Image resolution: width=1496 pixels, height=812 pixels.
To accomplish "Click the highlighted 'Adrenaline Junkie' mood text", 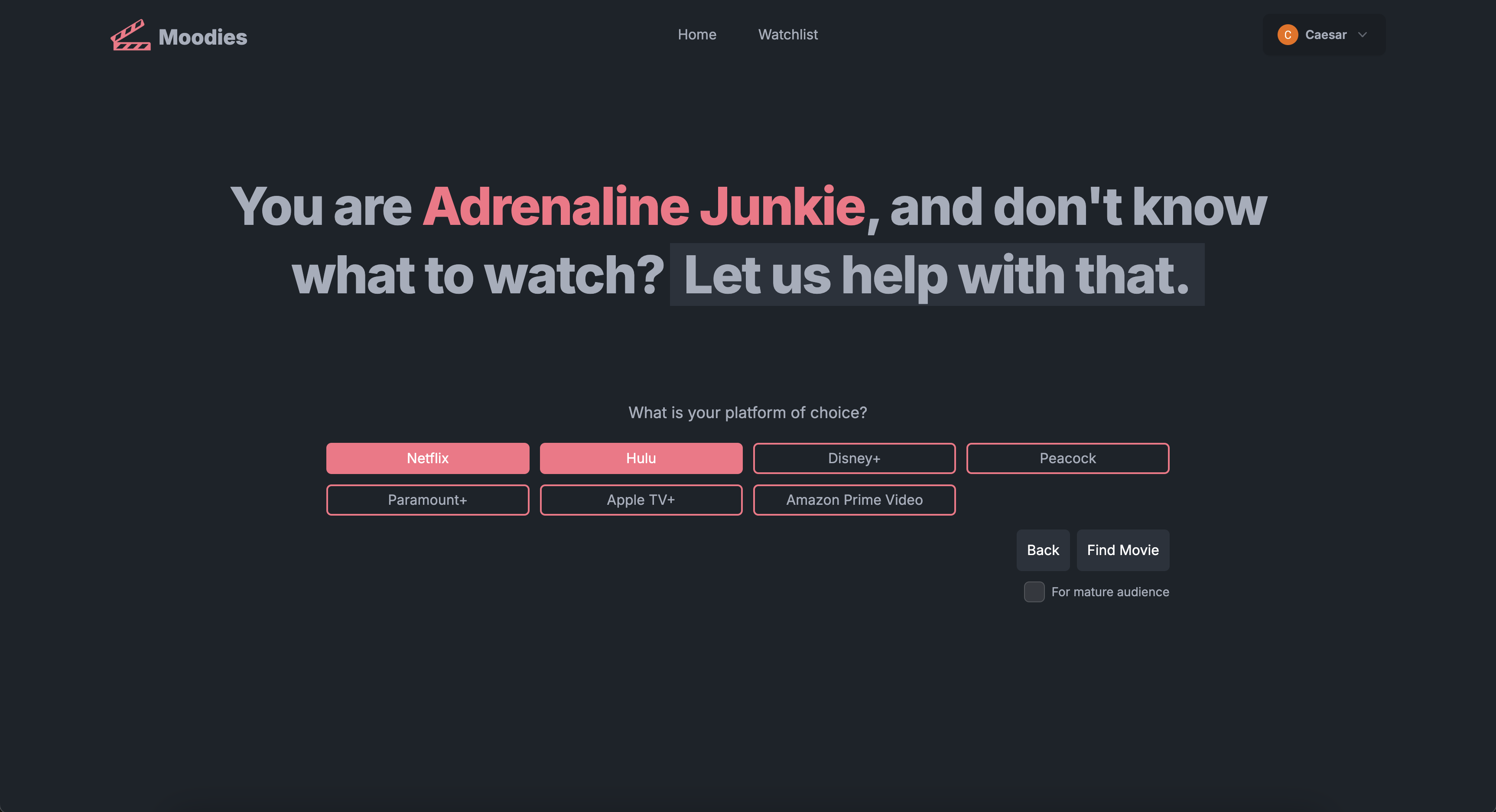I will click(x=644, y=207).
